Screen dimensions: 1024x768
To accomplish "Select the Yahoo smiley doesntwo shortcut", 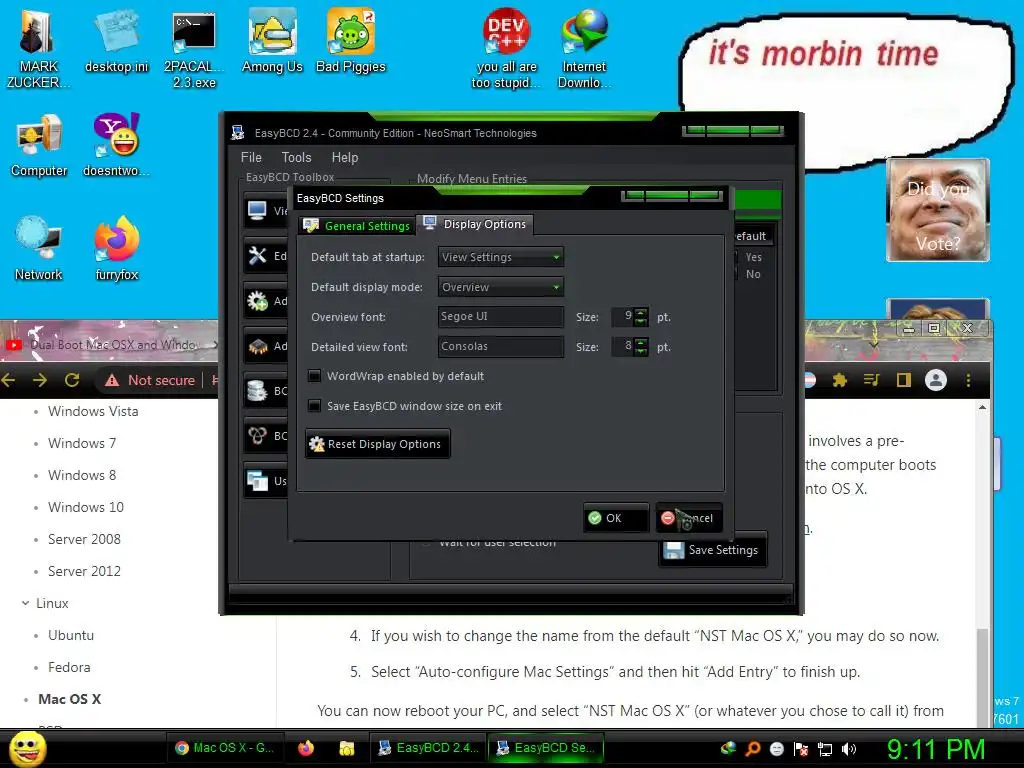I will click(116, 145).
